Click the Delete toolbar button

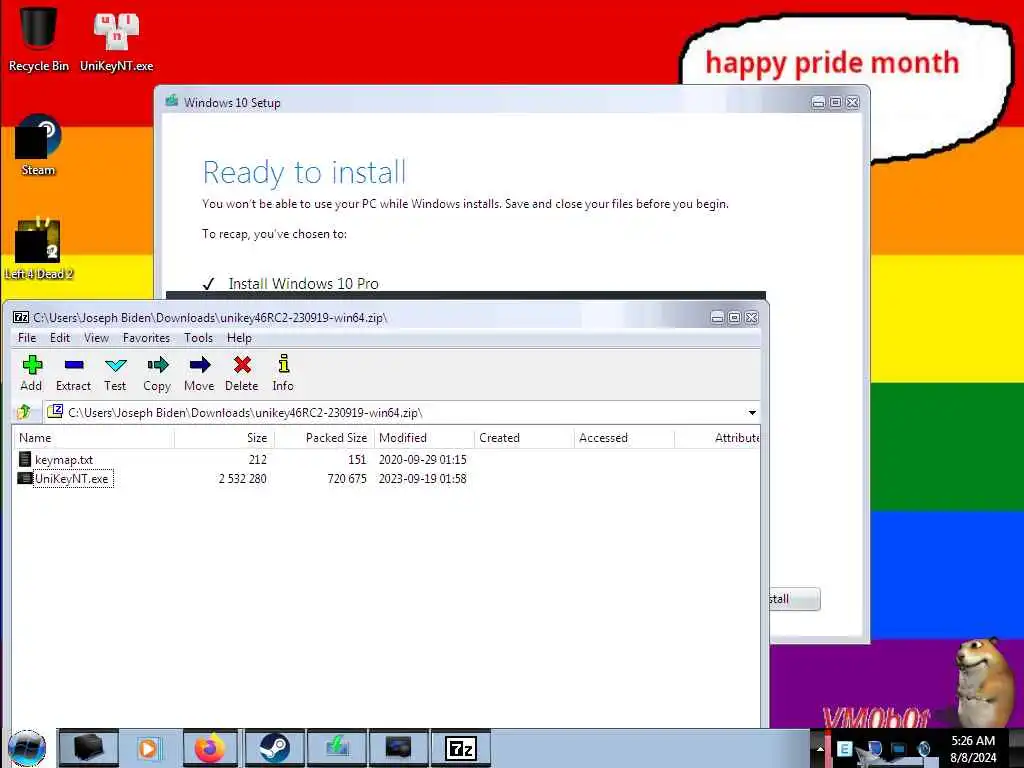[x=242, y=373]
